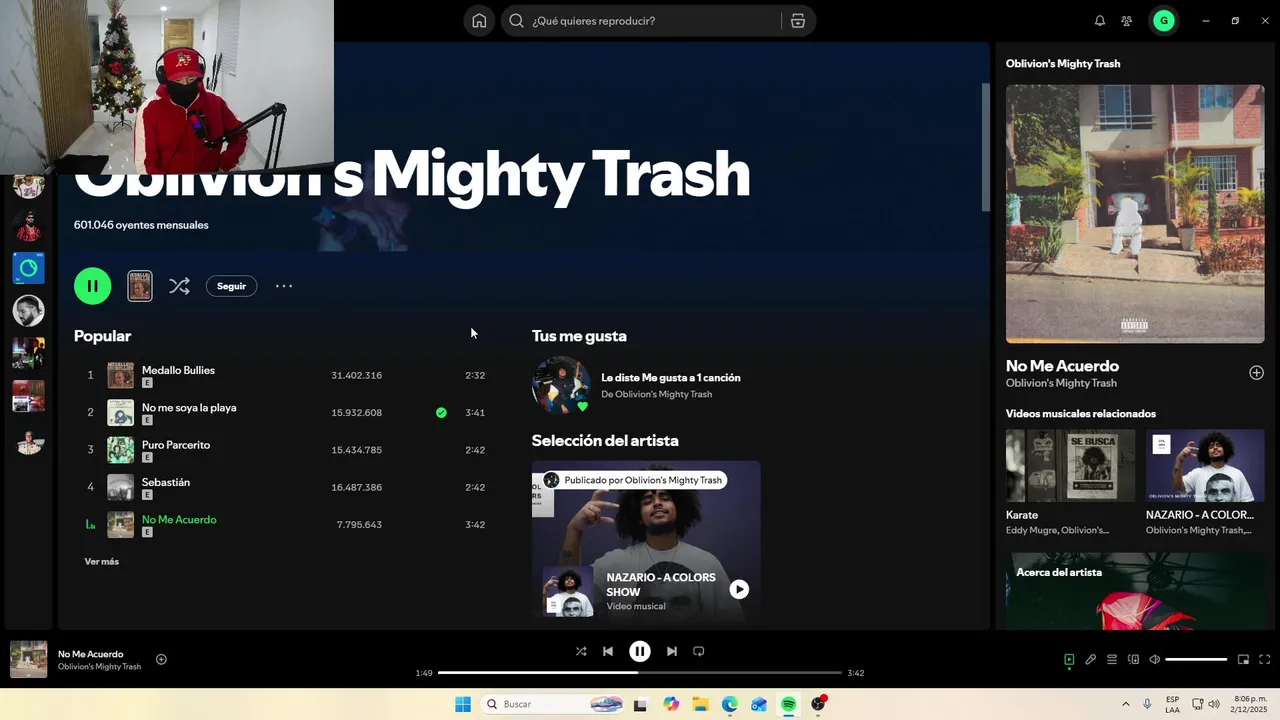Open liked songs 'Le diste Me gusta a 1 canción'

pos(670,378)
